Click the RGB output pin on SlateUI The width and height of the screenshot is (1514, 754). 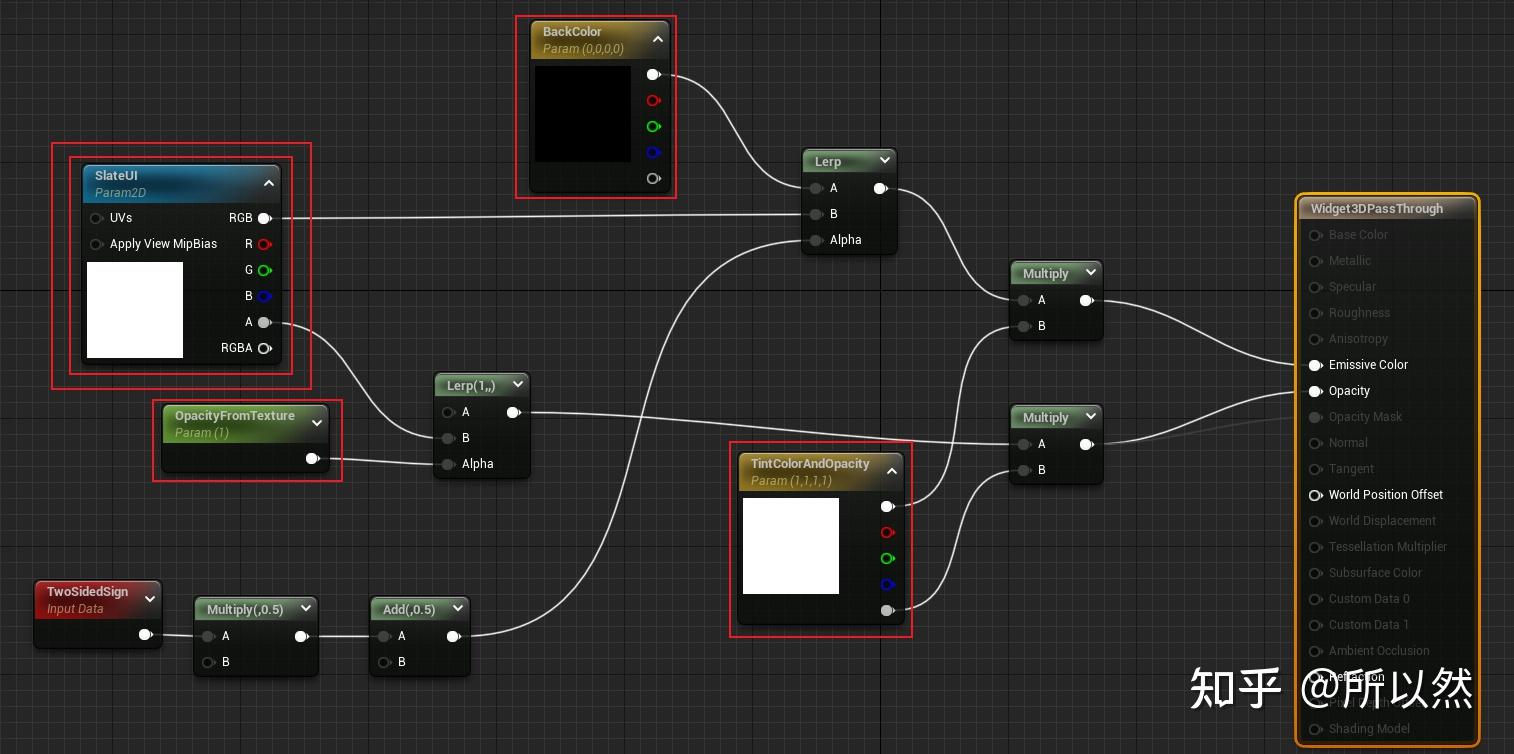[264, 218]
